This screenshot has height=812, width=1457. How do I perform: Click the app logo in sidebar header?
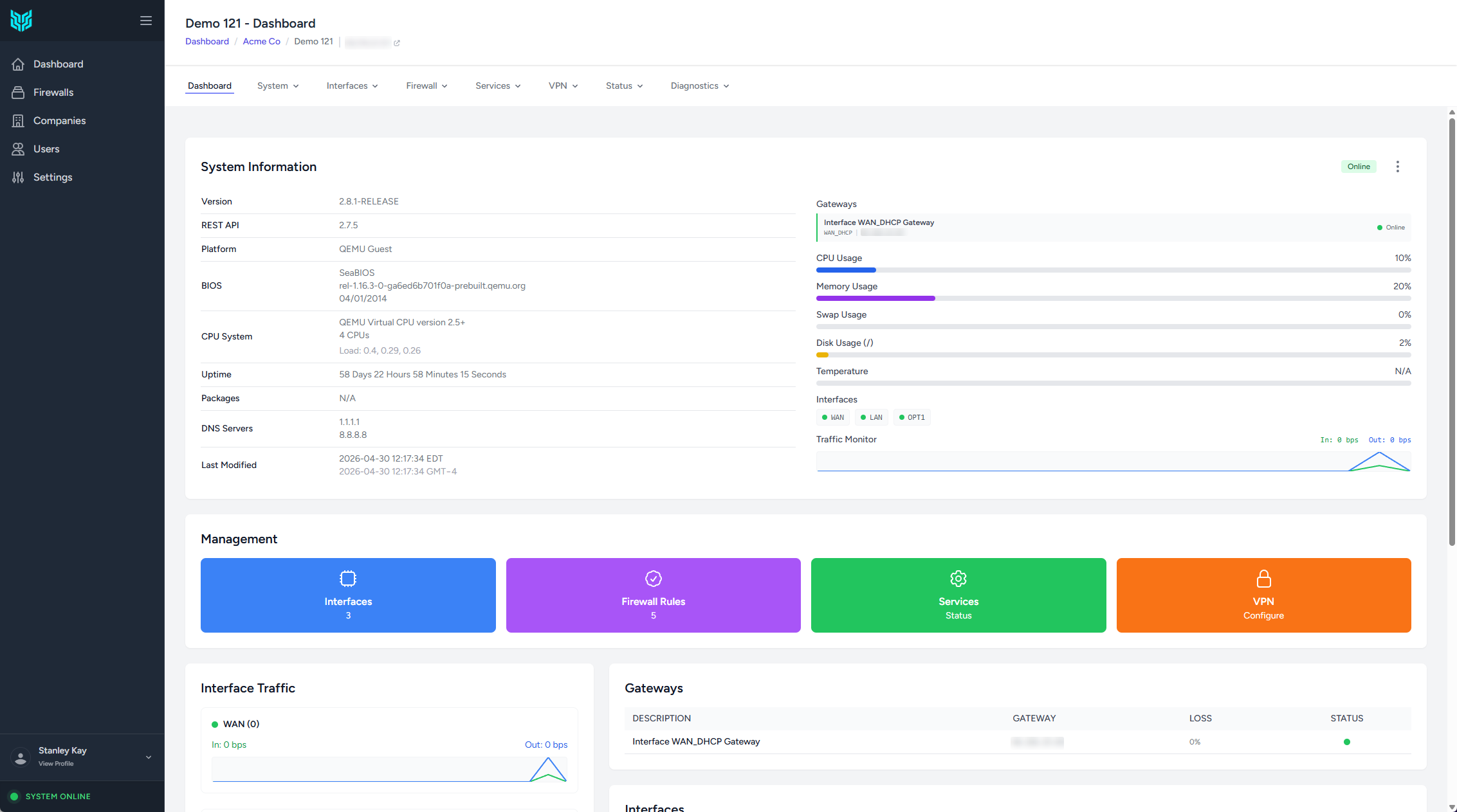pyautogui.click(x=21, y=21)
